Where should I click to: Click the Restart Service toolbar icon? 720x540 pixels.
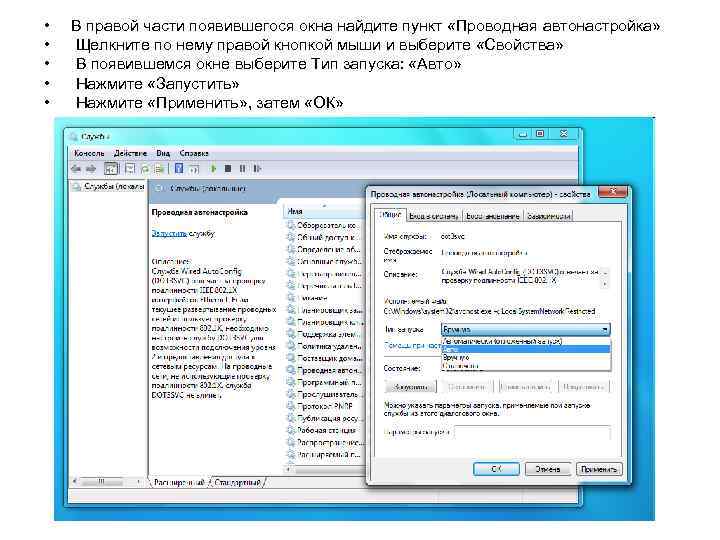click(x=257, y=169)
